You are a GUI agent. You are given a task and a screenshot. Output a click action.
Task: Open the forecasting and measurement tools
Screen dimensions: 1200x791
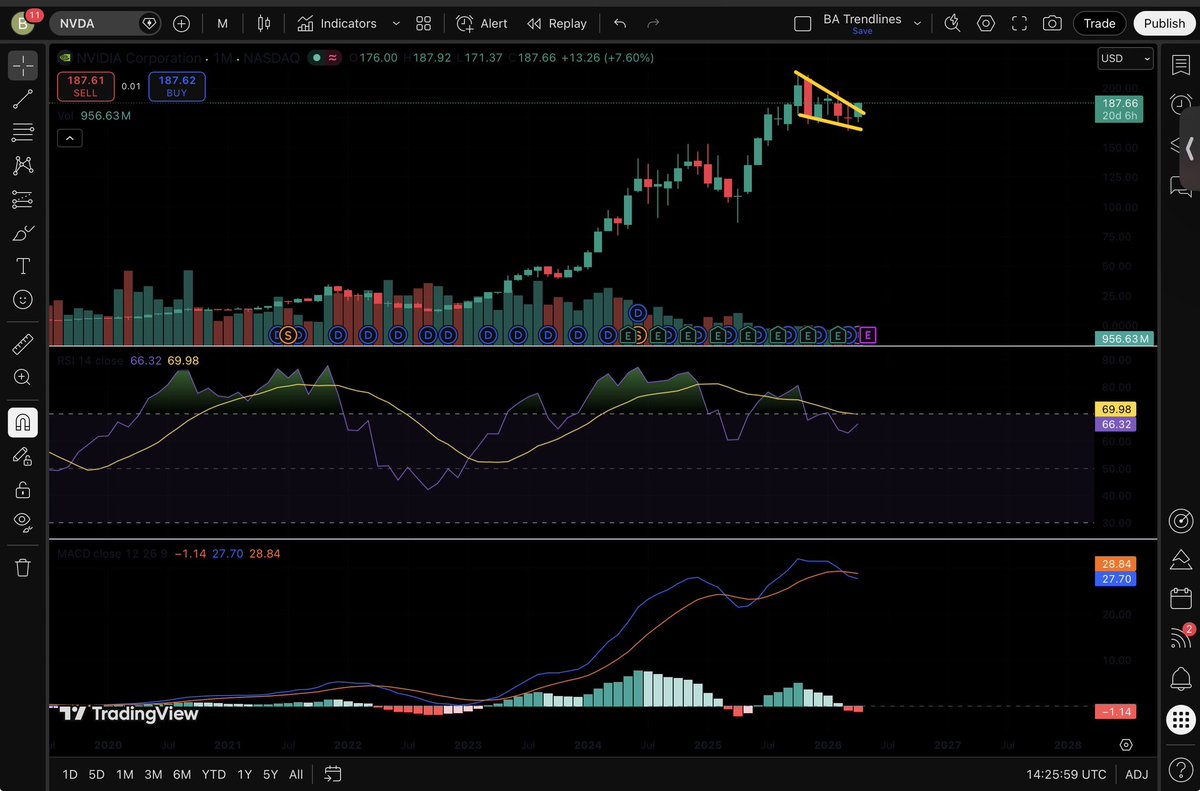click(23, 199)
